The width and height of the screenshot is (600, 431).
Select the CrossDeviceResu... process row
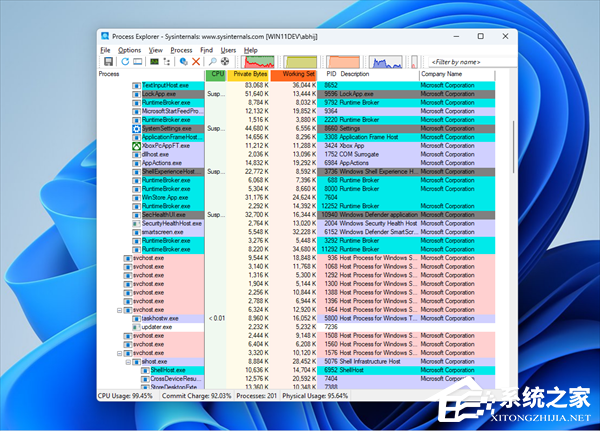[x=297, y=379]
